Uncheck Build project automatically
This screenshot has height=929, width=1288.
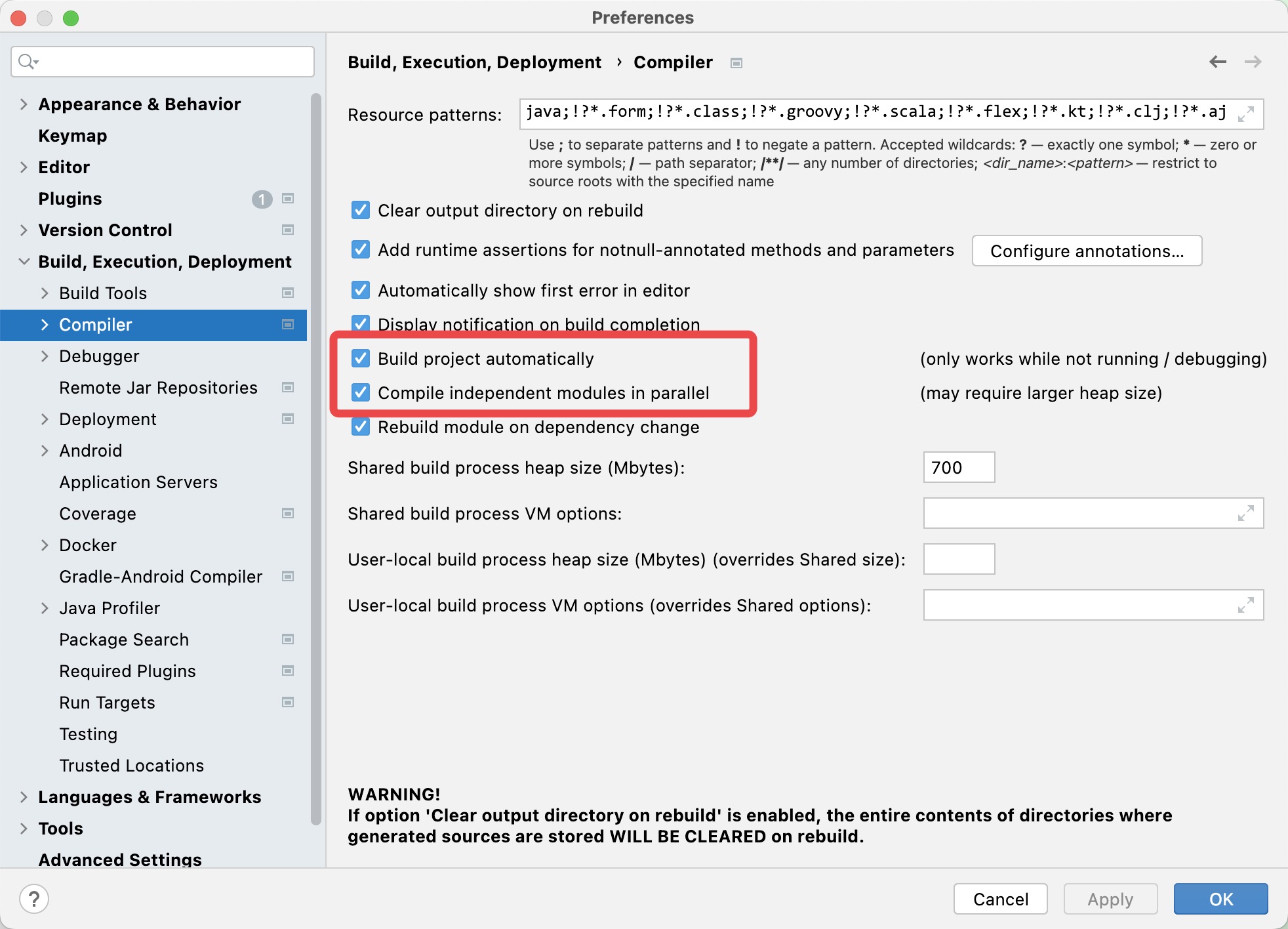(361, 358)
